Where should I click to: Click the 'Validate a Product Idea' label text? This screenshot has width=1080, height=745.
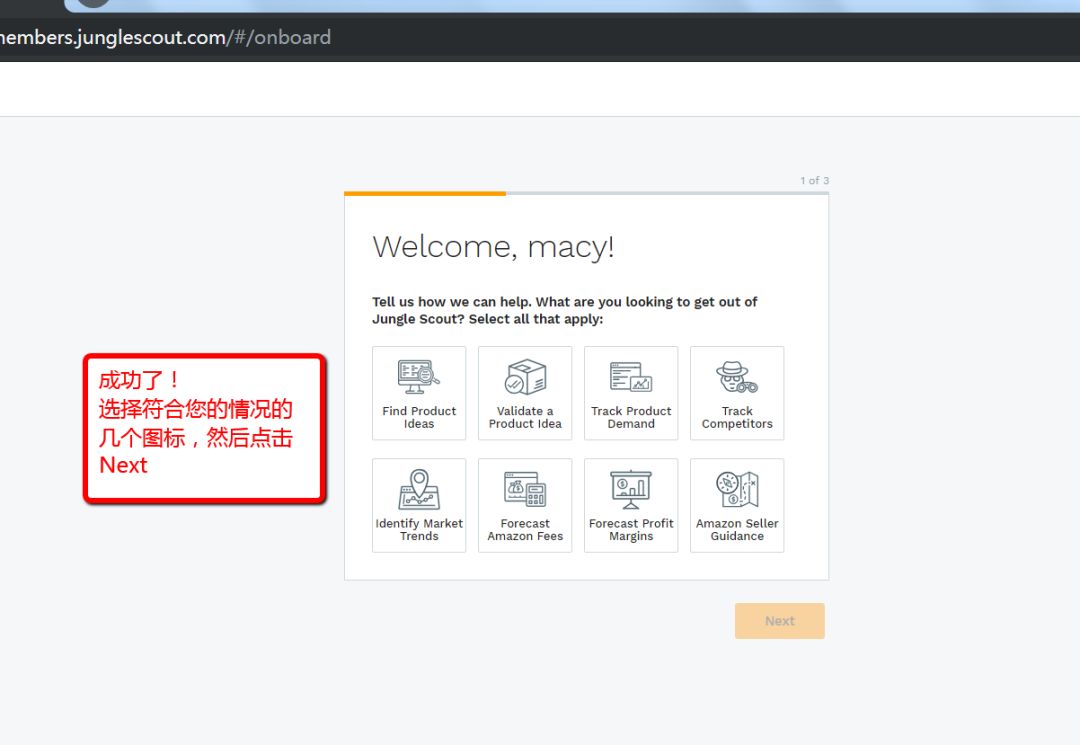tap(525, 417)
